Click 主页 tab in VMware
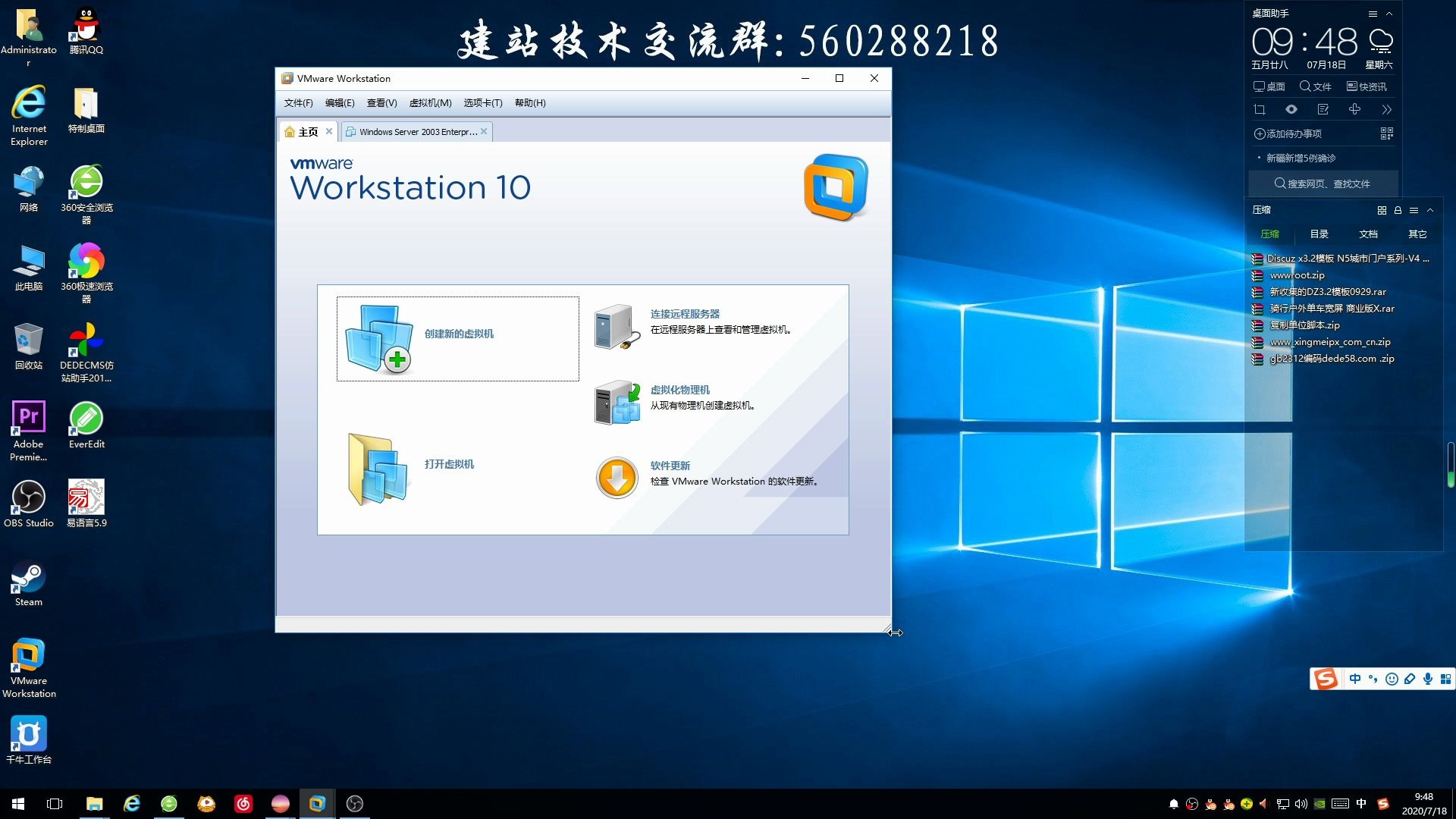The image size is (1456, 819). 303,131
